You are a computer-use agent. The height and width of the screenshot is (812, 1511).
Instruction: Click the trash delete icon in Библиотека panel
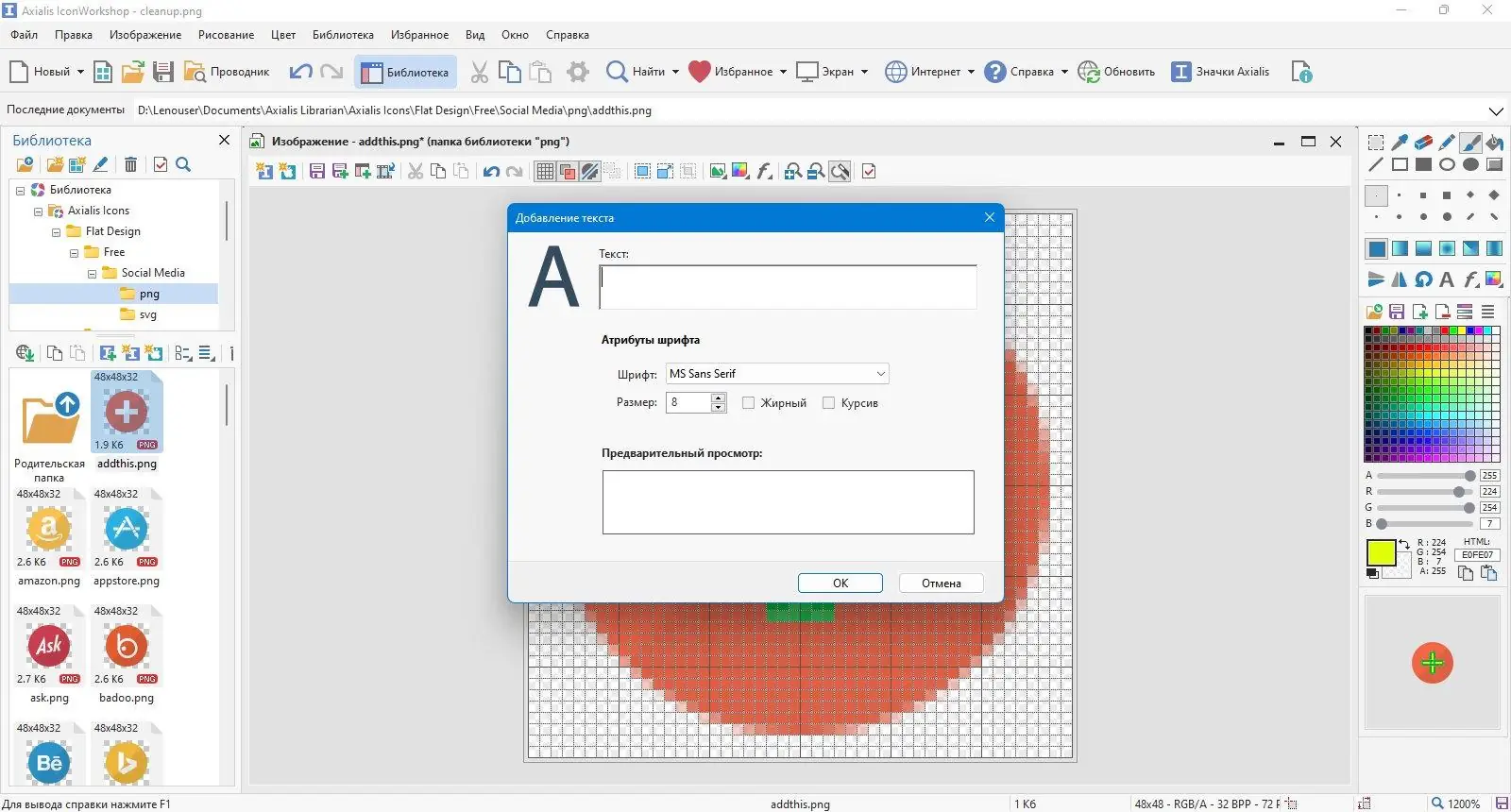pyautogui.click(x=130, y=164)
